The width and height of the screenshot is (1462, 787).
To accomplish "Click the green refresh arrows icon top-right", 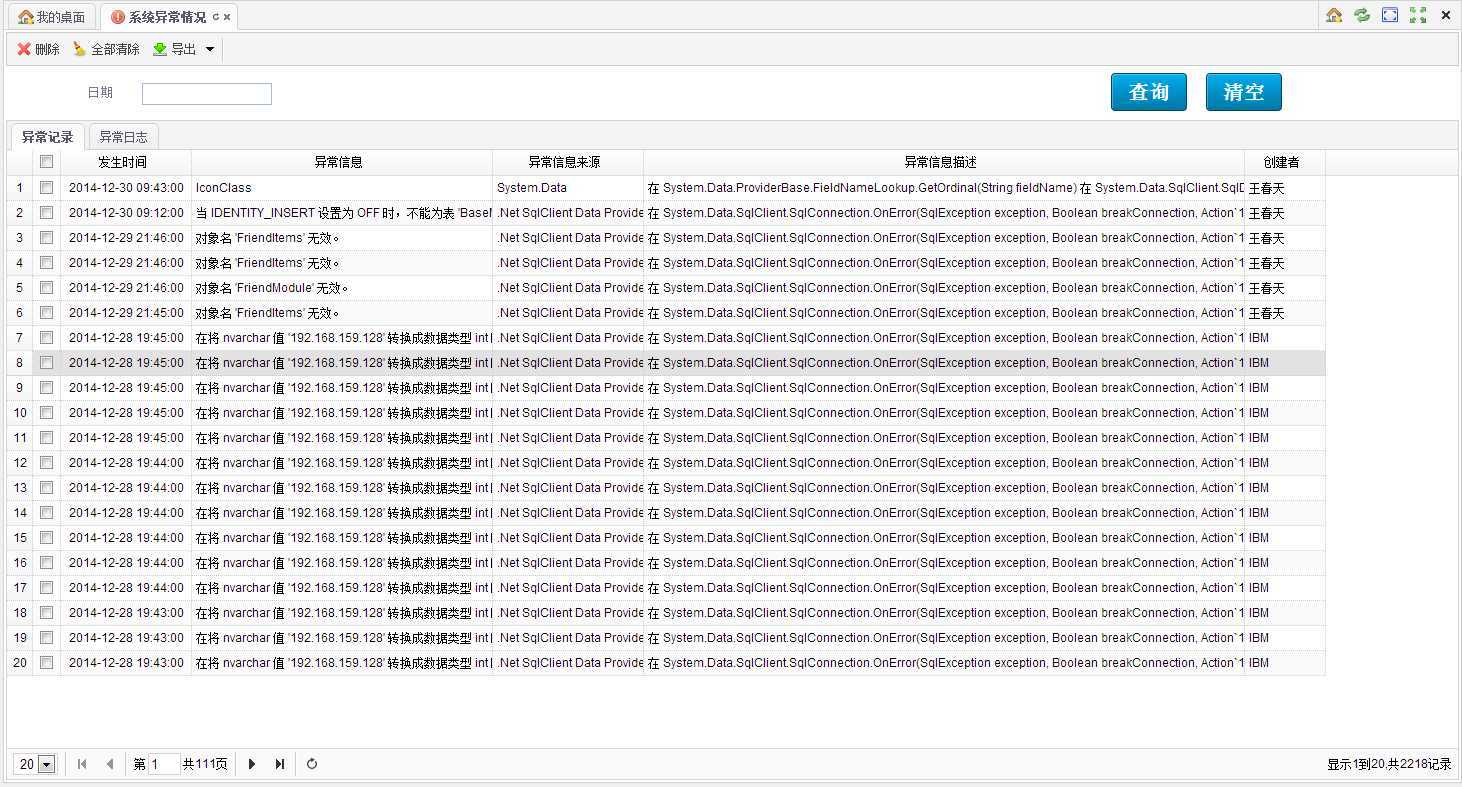I will 1362,15.
